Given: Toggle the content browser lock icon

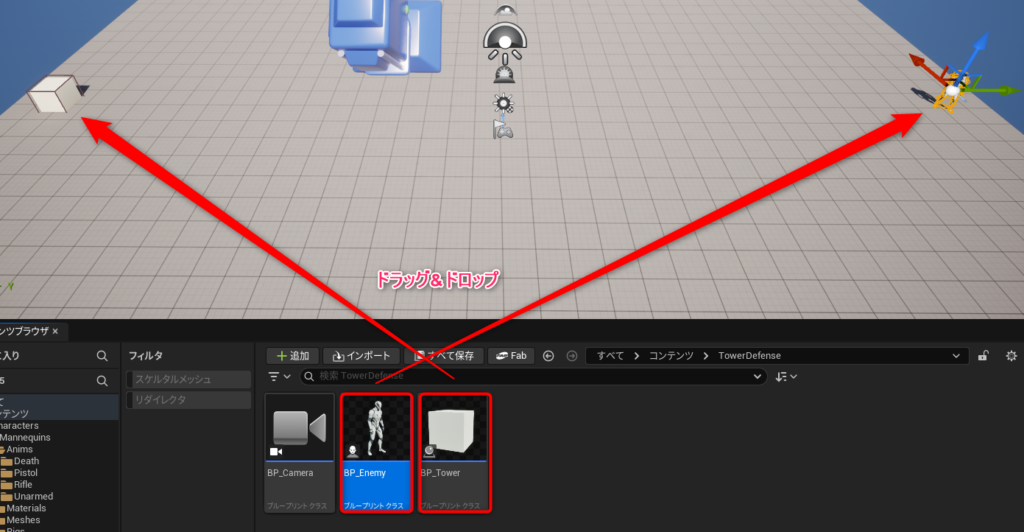Looking at the screenshot, I should (984, 356).
